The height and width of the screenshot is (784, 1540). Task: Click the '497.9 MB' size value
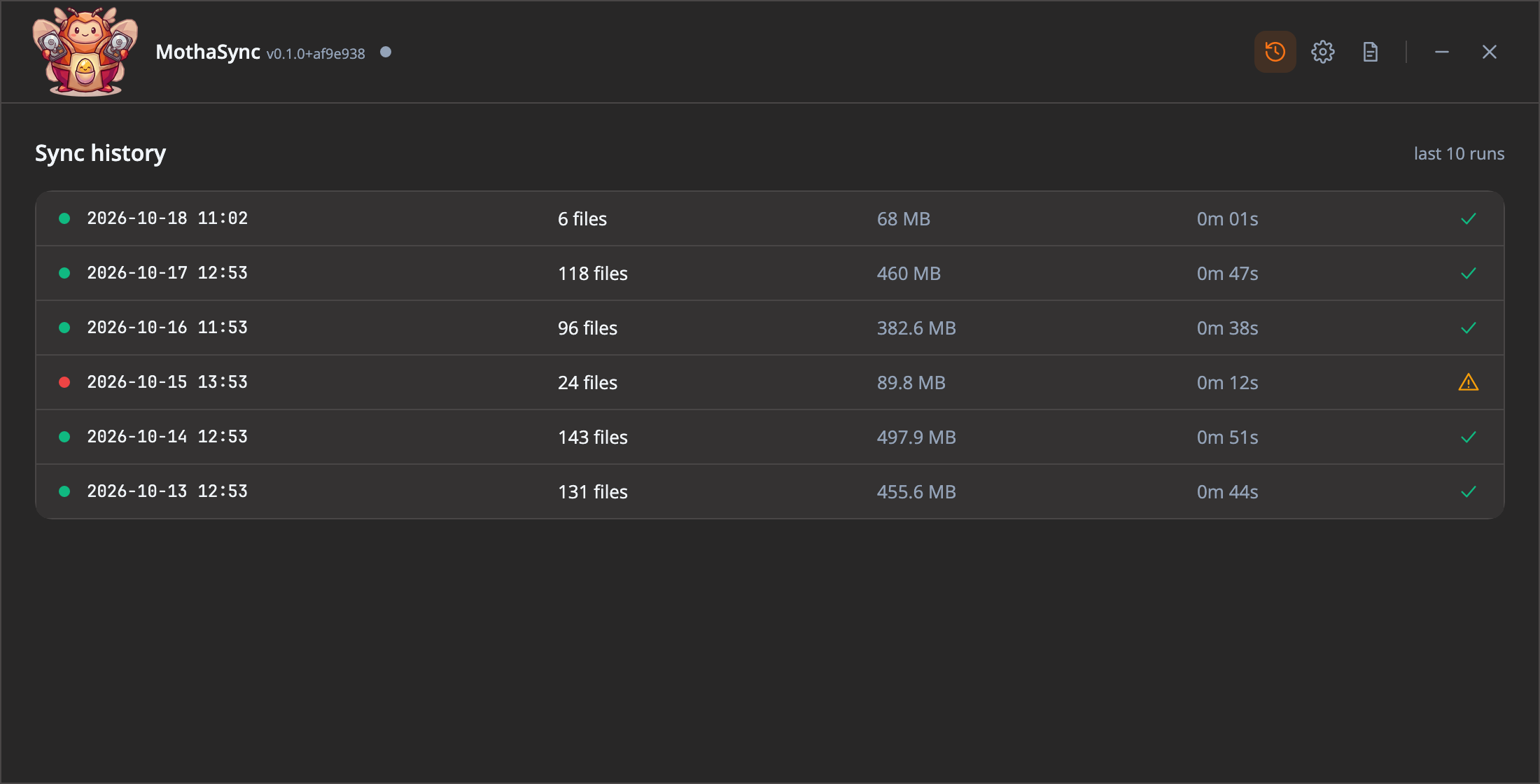pos(916,437)
